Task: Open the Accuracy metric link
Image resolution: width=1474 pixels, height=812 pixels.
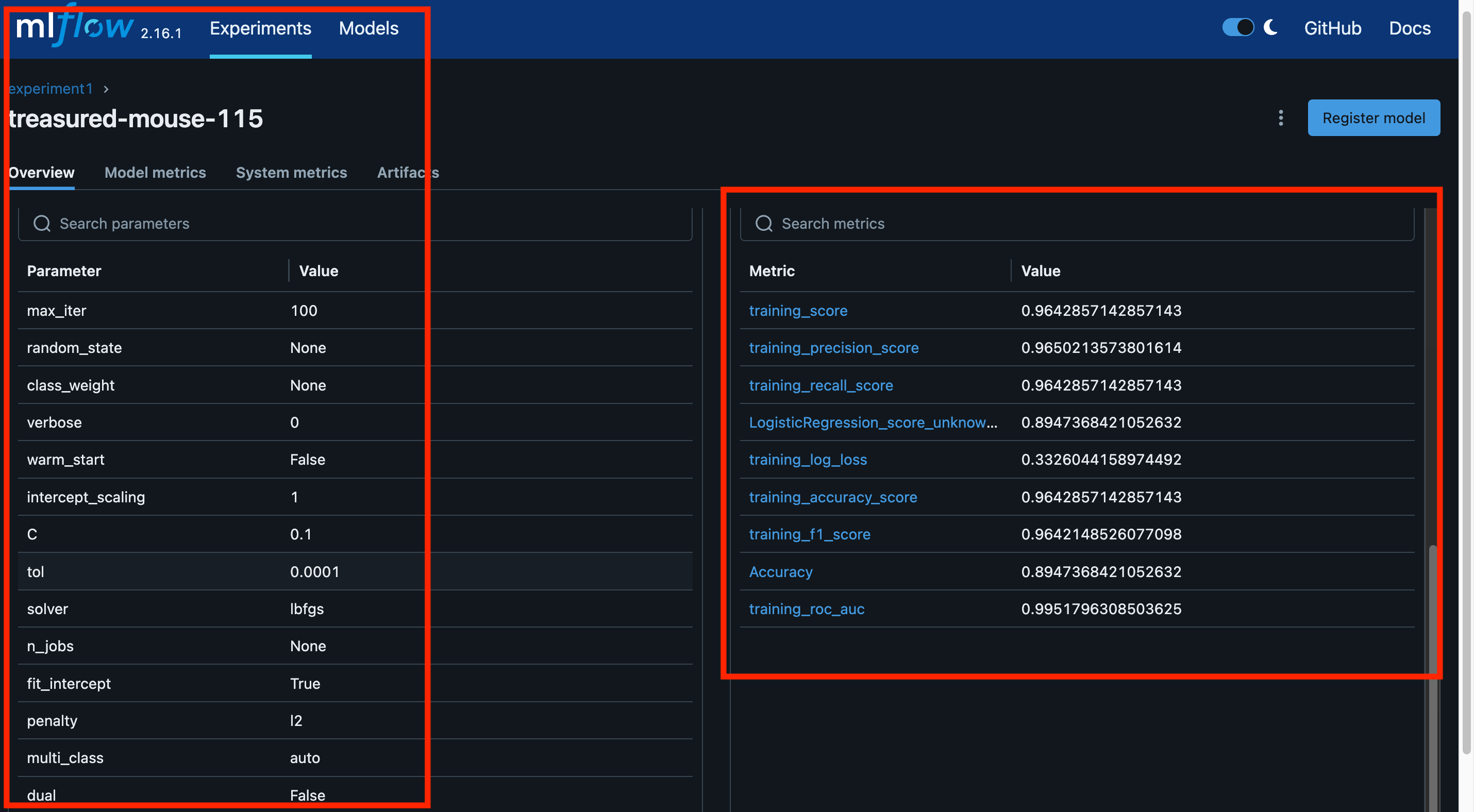Action: click(780, 572)
